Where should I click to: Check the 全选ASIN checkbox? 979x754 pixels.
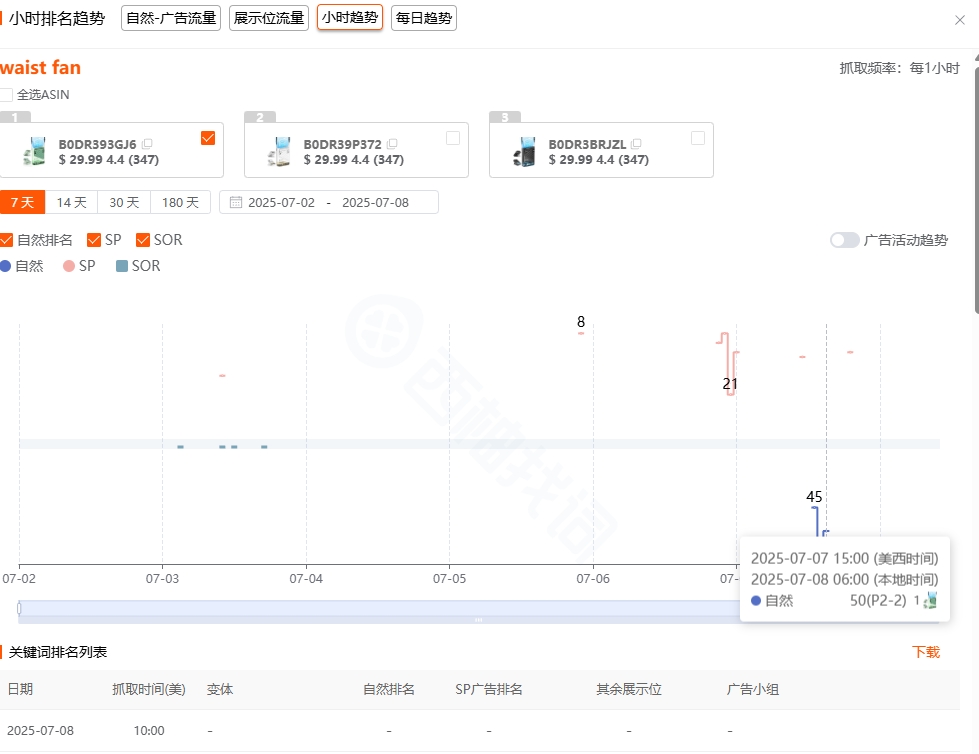coord(6,95)
